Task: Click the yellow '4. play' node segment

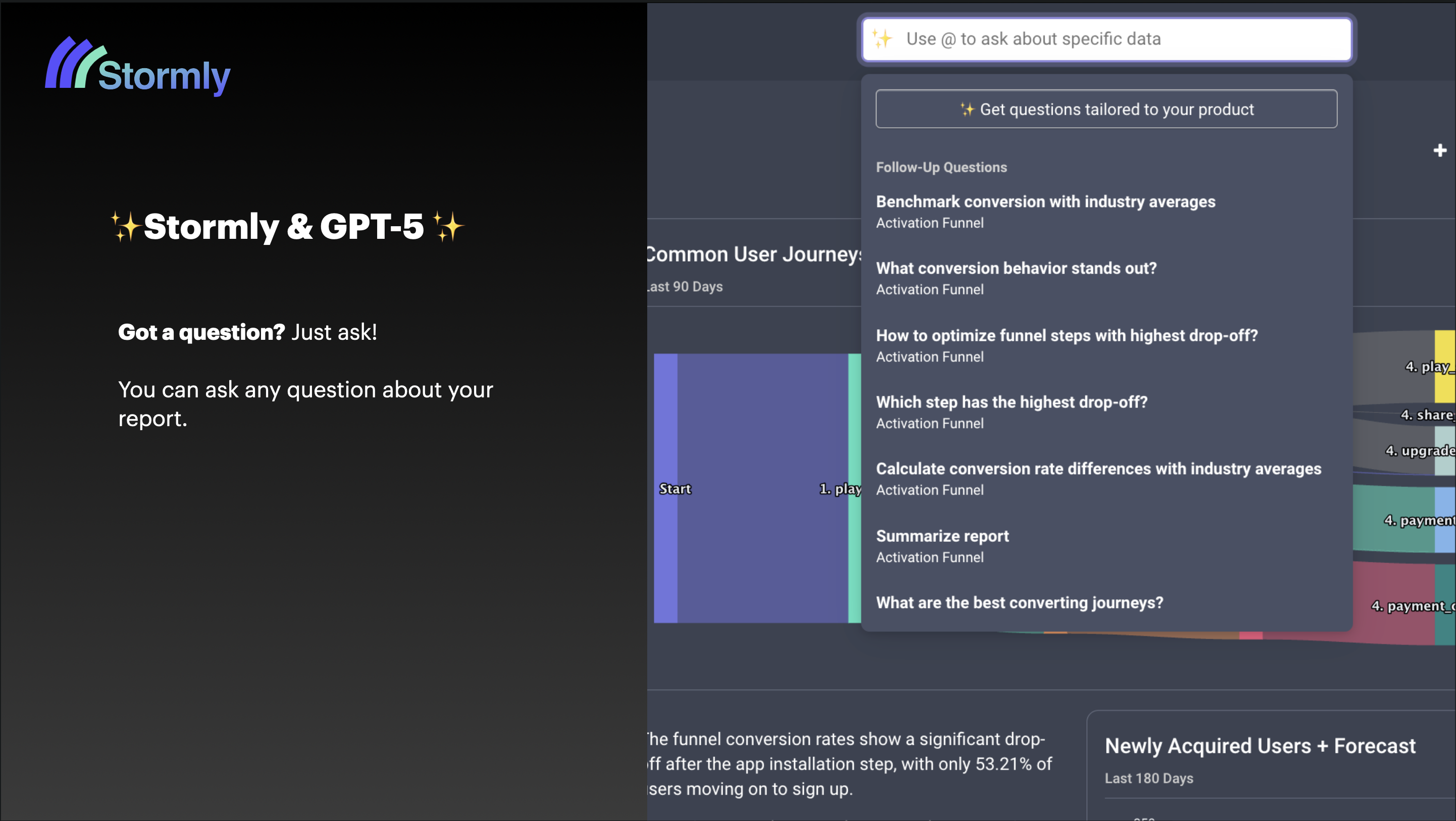Action: [x=1445, y=367]
